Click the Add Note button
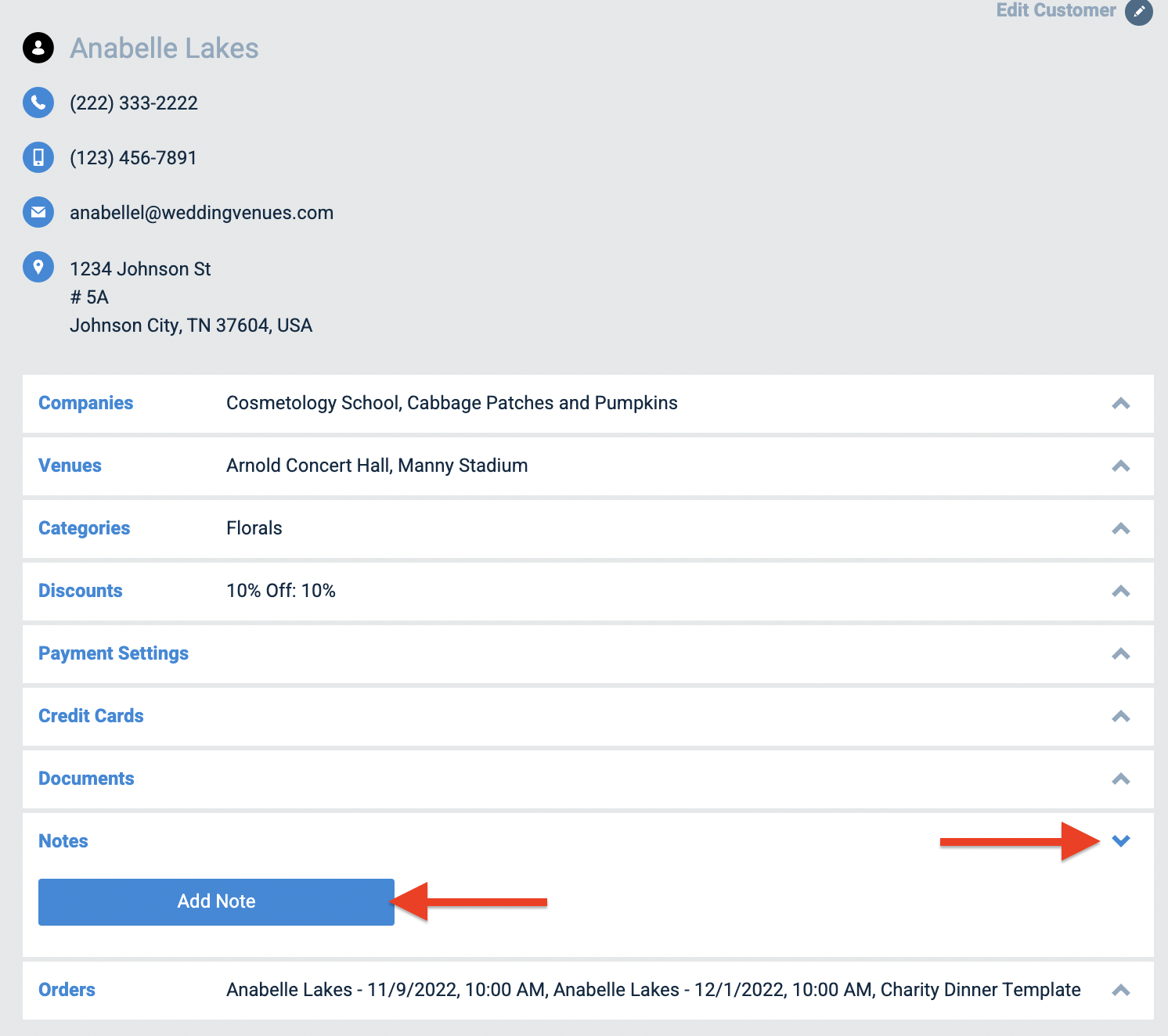The width and height of the screenshot is (1168, 1036). pos(216,901)
